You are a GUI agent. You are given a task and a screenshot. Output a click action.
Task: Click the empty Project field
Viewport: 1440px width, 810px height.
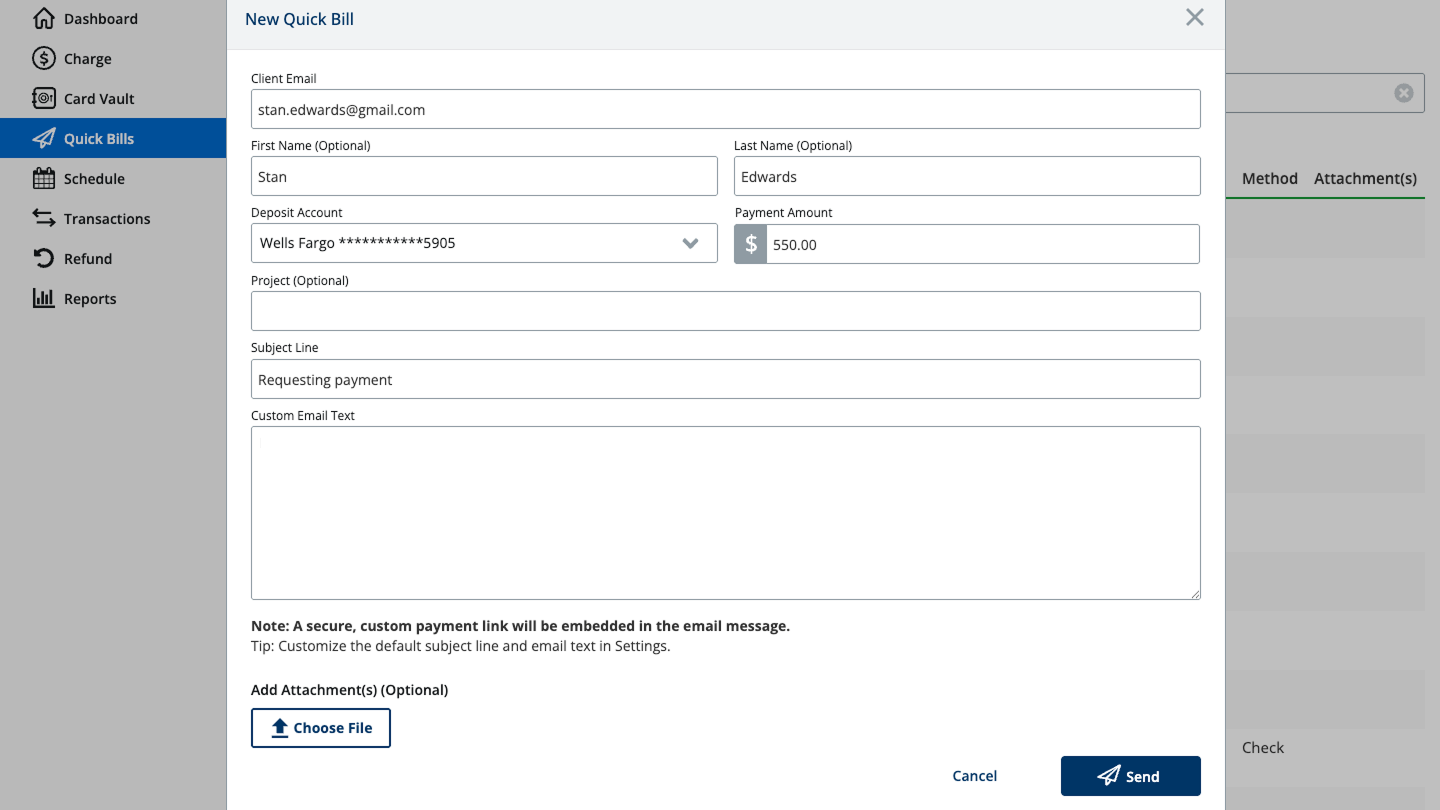pyautogui.click(x=725, y=311)
